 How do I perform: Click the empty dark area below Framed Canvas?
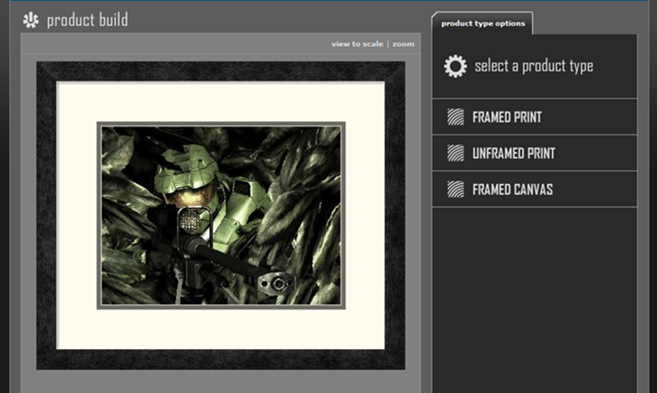tap(534, 300)
